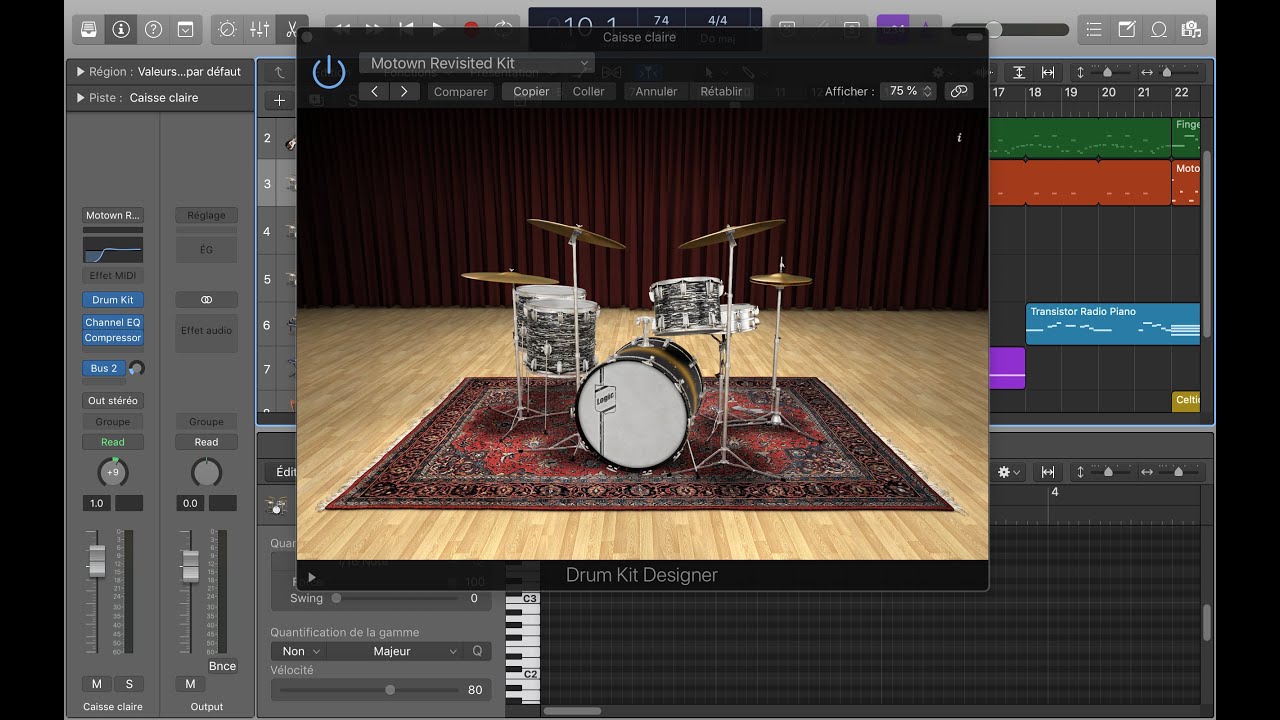Click the vertical auto-zoom icon

point(1019,73)
